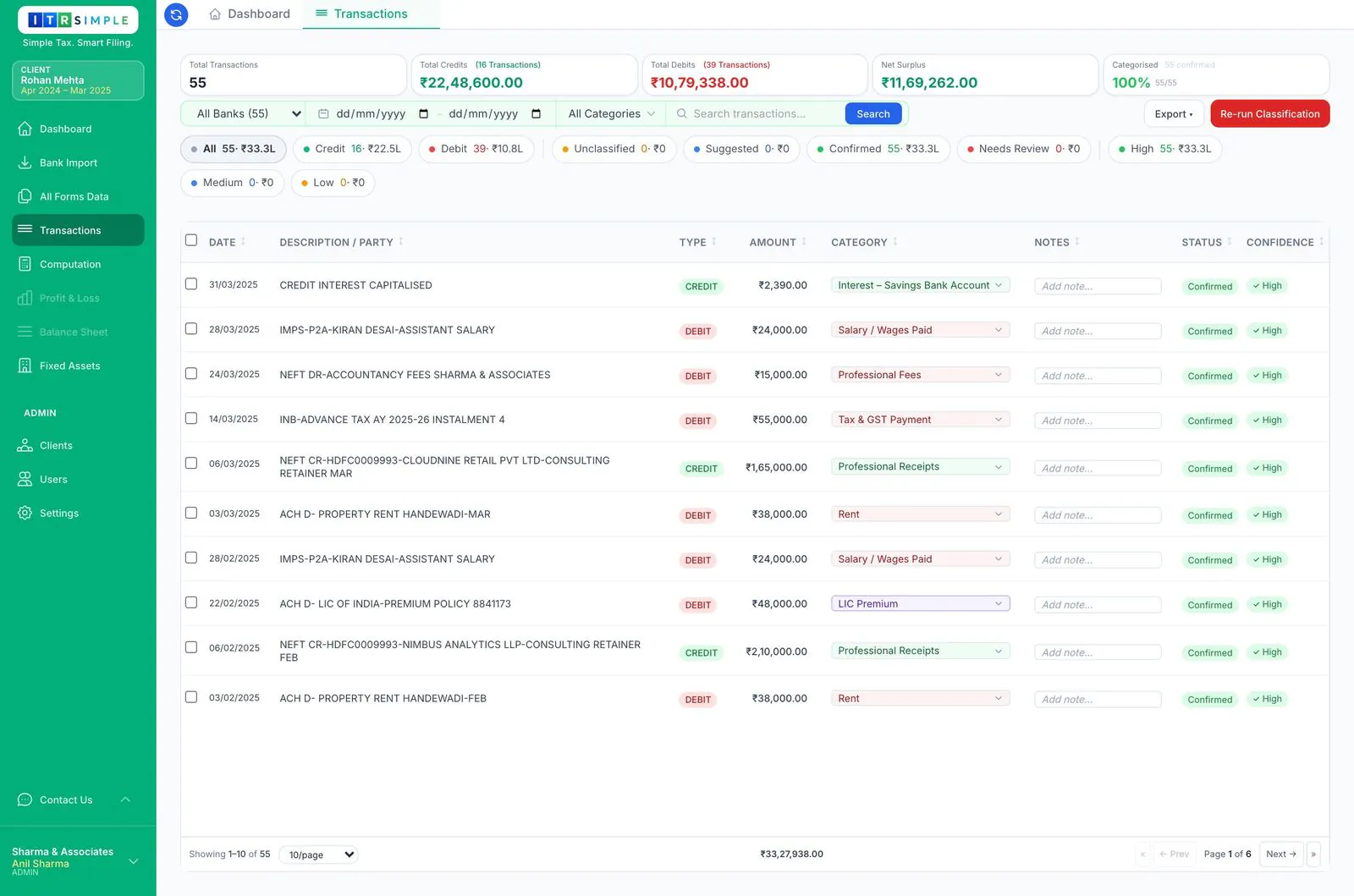Click the Contact Us chat bubble icon
The image size is (1354, 896).
(25, 800)
